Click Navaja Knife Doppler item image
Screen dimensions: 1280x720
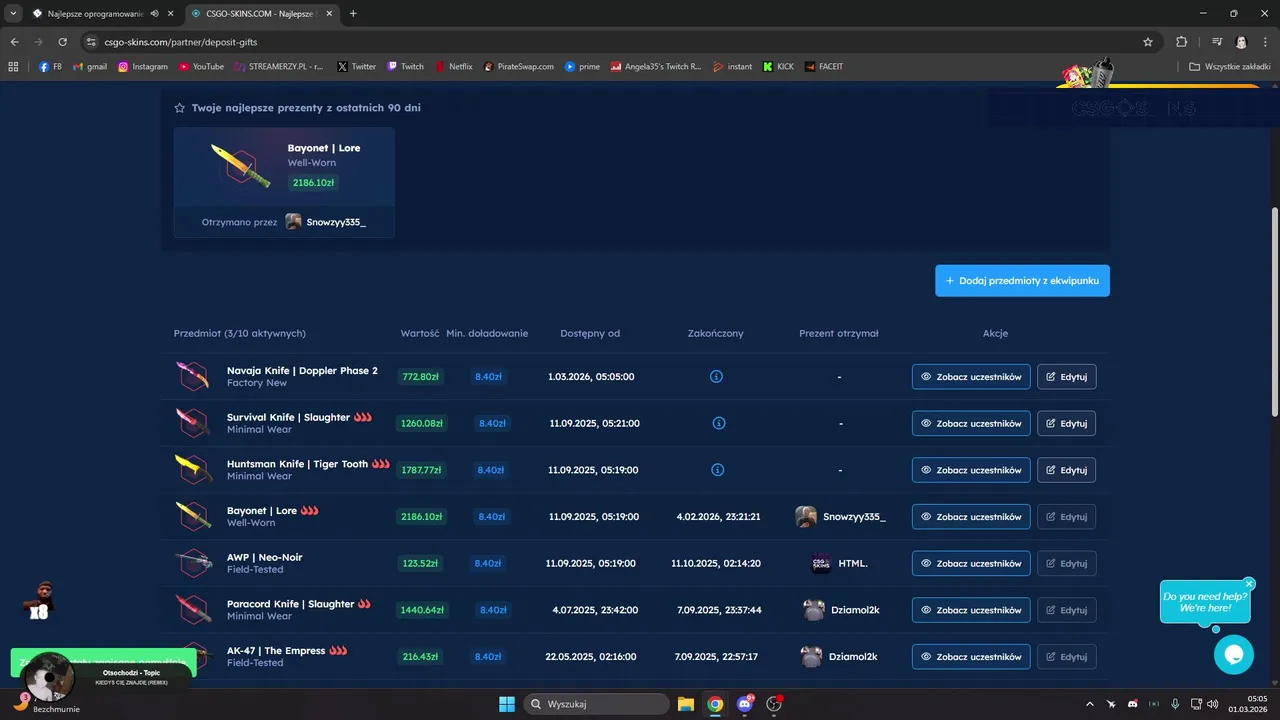pos(193,377)
